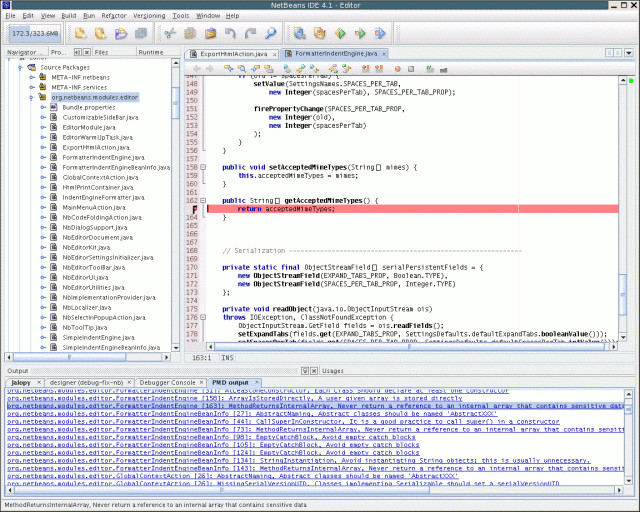Screen dimensions: 640x512
Task: Collapse the getAcceptedMimeTypes code fold
Action: [203, 200]
